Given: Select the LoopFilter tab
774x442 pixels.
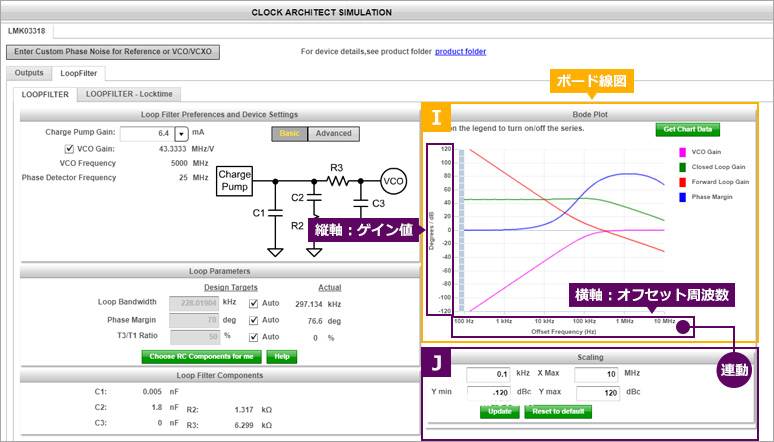Looking at the screenshot, I should click(78, 74).
